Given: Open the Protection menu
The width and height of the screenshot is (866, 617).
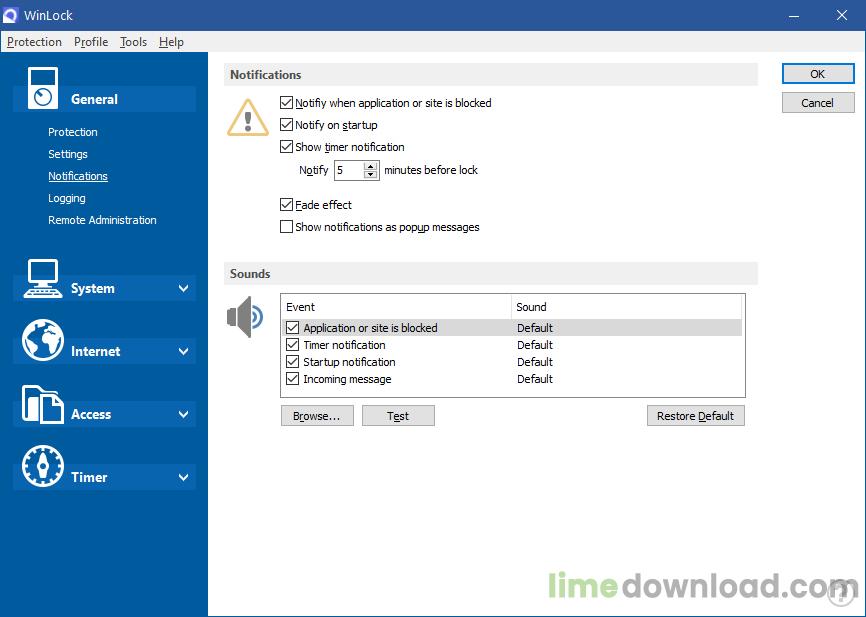Looking at the screenshot, I should pos(34,42).
